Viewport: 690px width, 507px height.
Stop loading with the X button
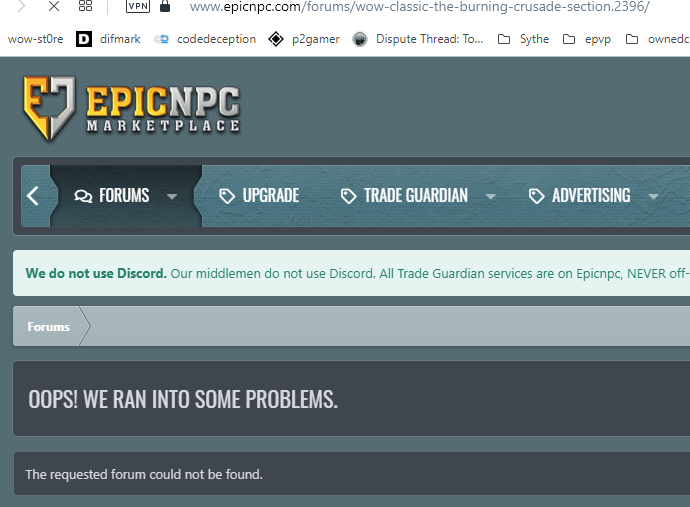coord(54,6)
